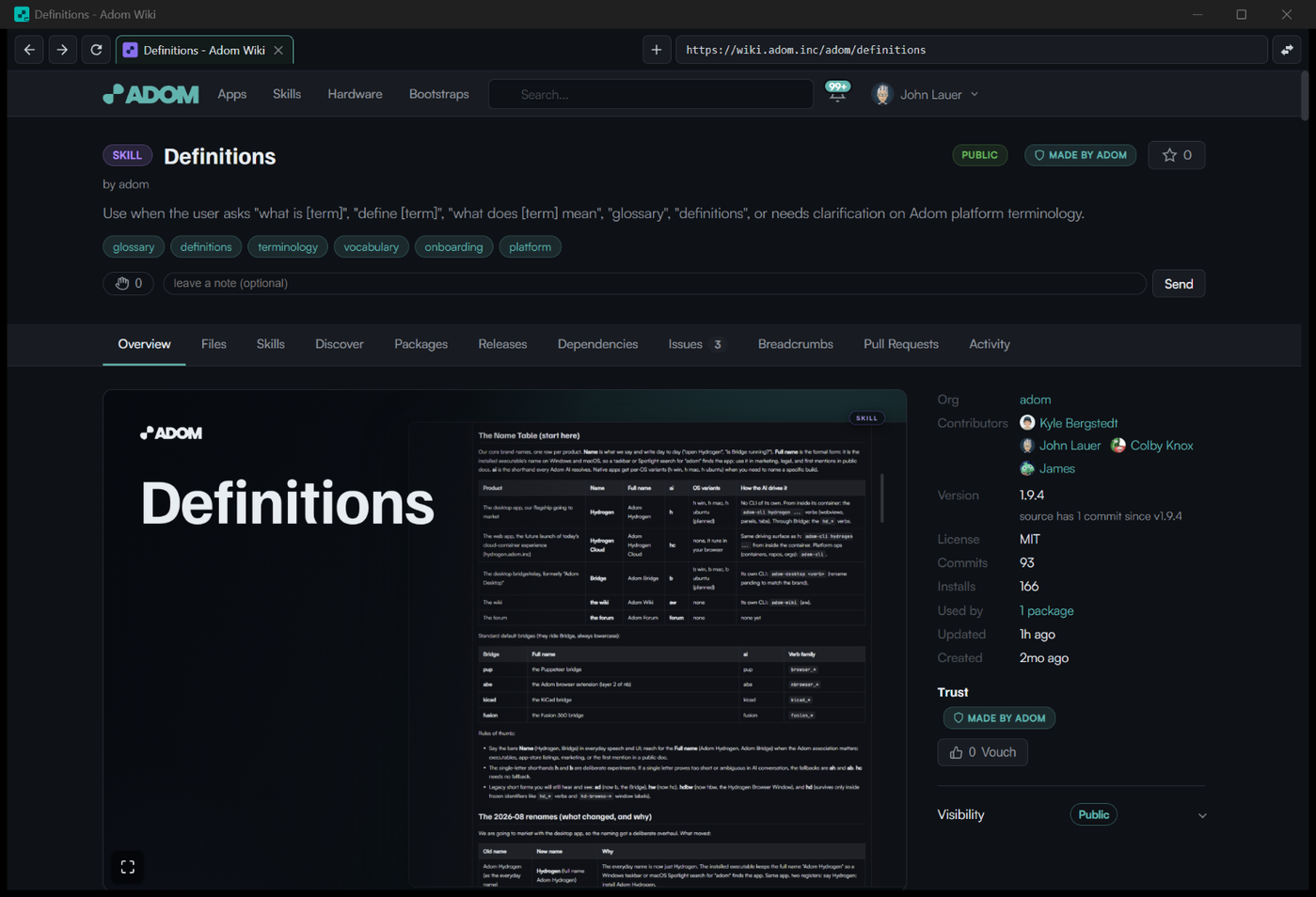Click the swap arrows icon beside address bar

1288,50
